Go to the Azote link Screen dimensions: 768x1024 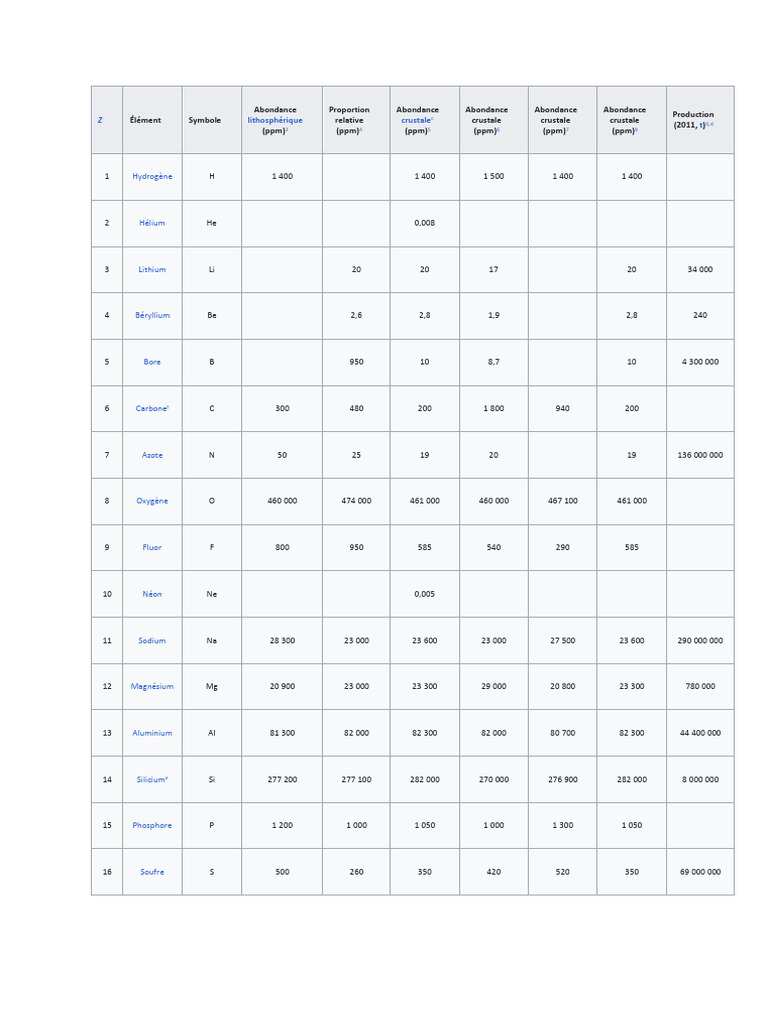tap(152, 455)
